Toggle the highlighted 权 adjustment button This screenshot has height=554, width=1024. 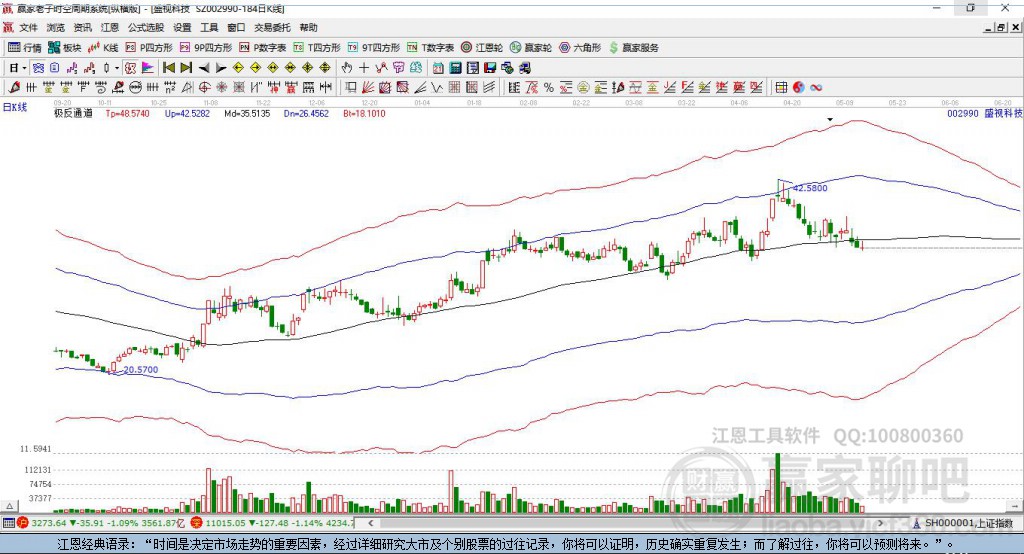(x=130, y=68)
